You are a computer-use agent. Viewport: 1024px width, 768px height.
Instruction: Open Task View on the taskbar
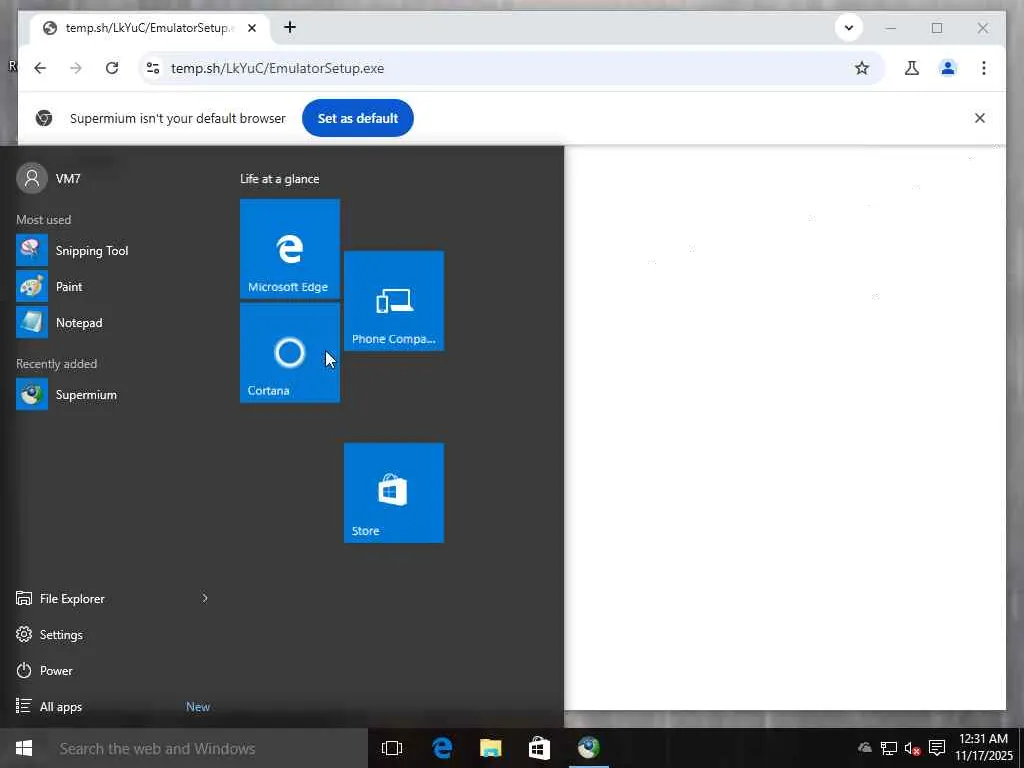pyautogui.click(x=392, y=748)
